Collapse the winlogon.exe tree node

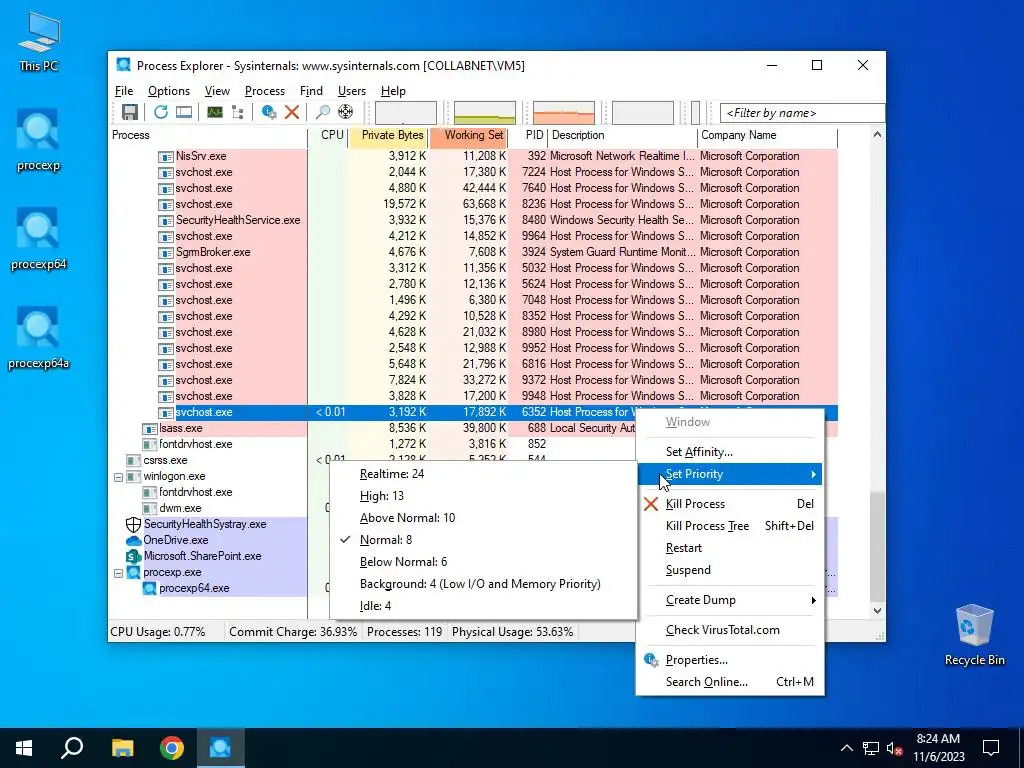(118, 477)
